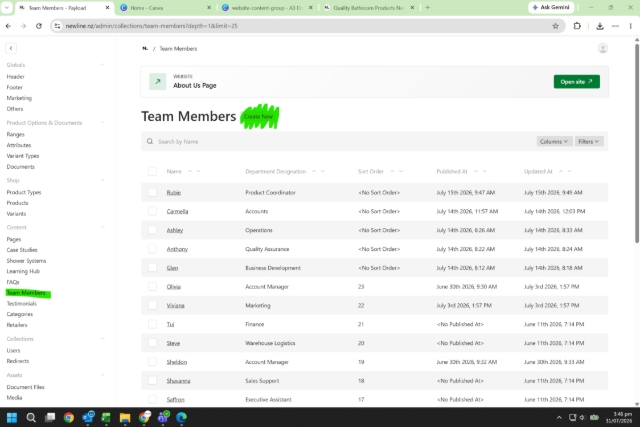Screen dimensions: 640x427
Task: Open Steve team member link
Action: tap(173, 343)
